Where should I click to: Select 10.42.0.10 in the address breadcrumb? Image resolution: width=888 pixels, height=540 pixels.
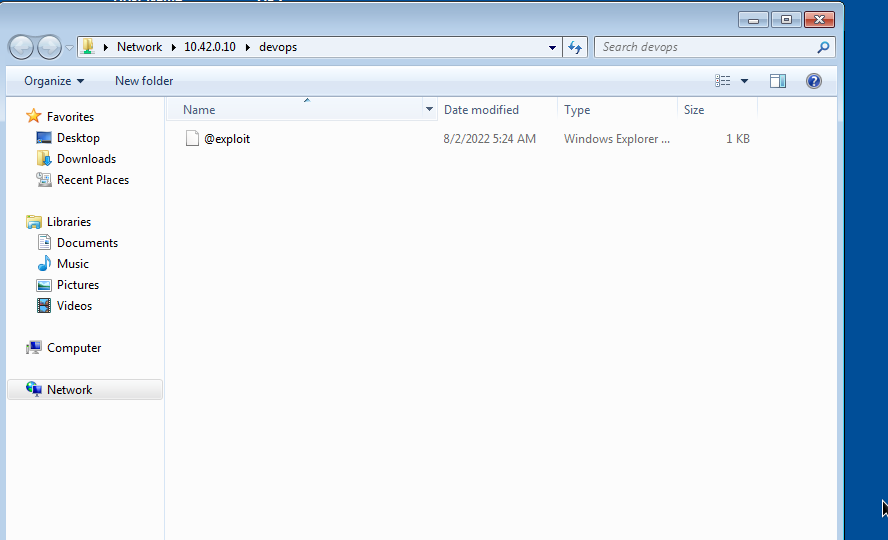pos(210,47)
